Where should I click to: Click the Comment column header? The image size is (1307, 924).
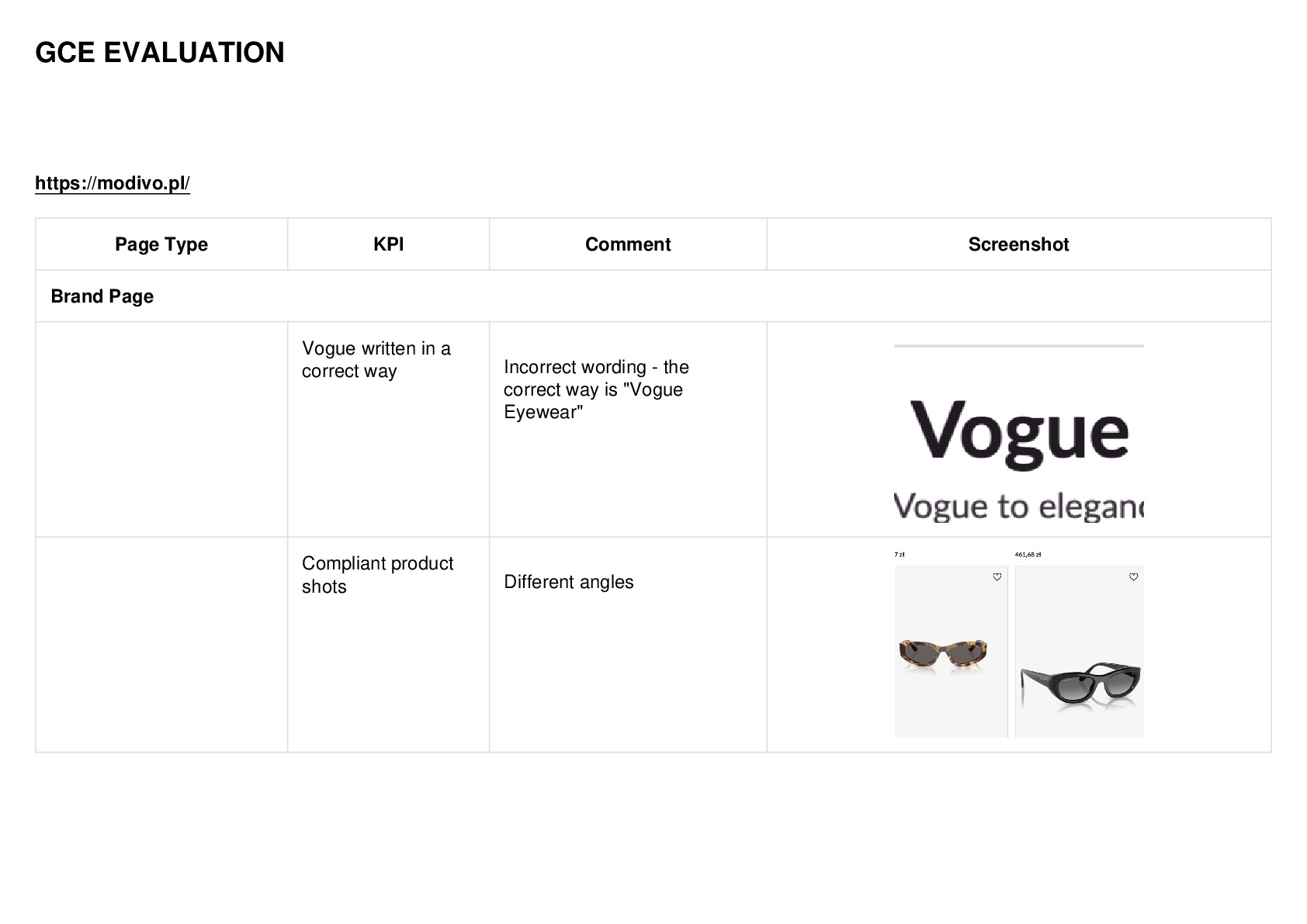(x=628, y=244)
